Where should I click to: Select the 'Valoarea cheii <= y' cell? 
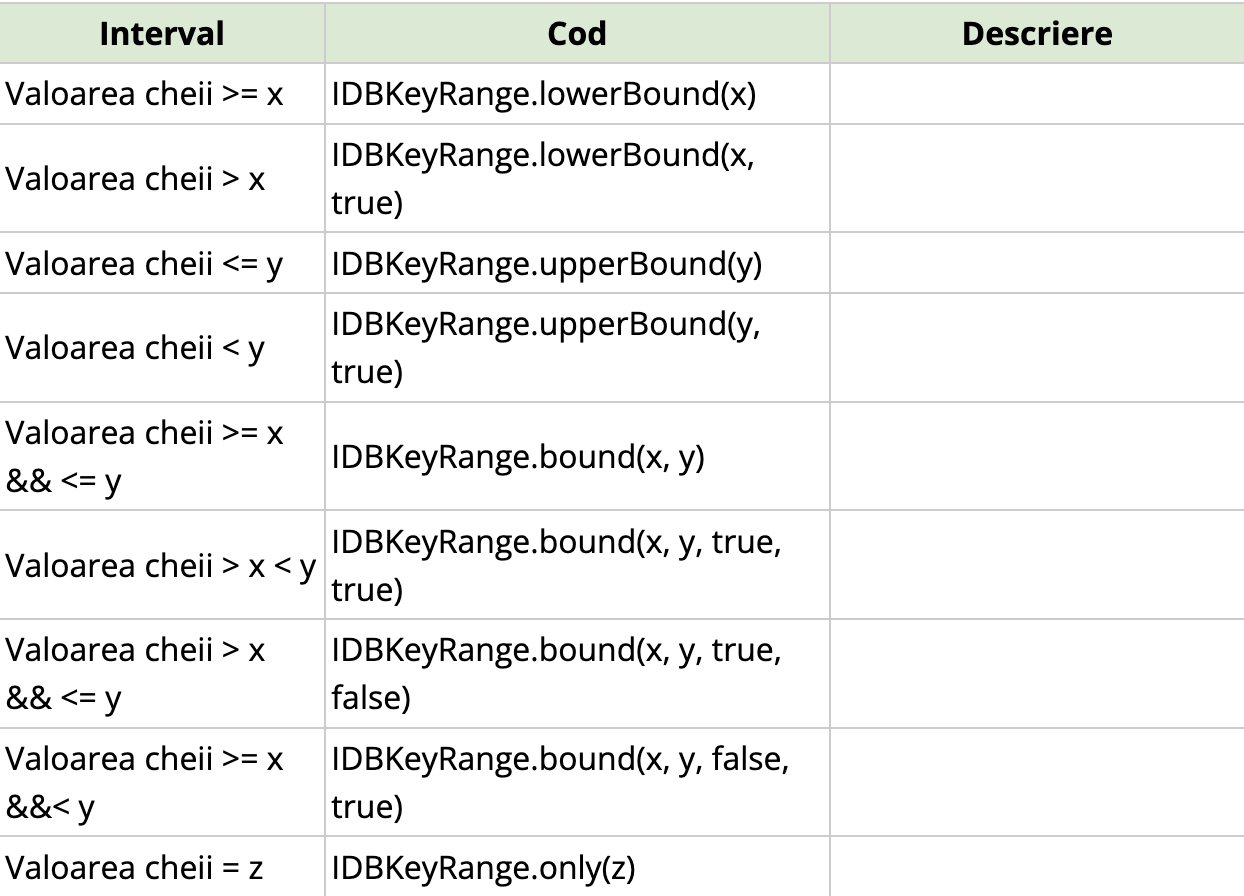pos(145,264)
